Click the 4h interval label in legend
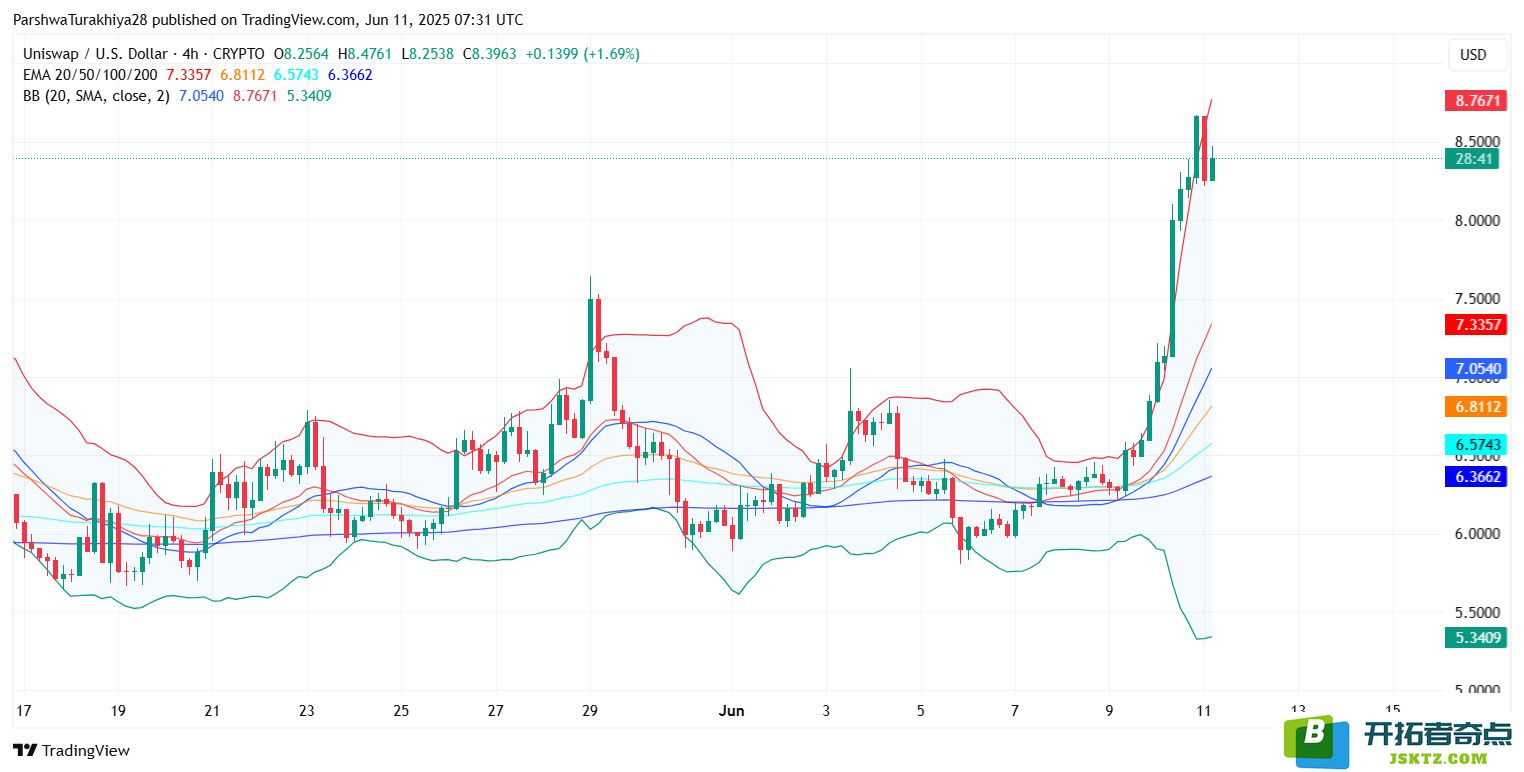This screenshot has height=772, width=1524. [x=191, y=54]
